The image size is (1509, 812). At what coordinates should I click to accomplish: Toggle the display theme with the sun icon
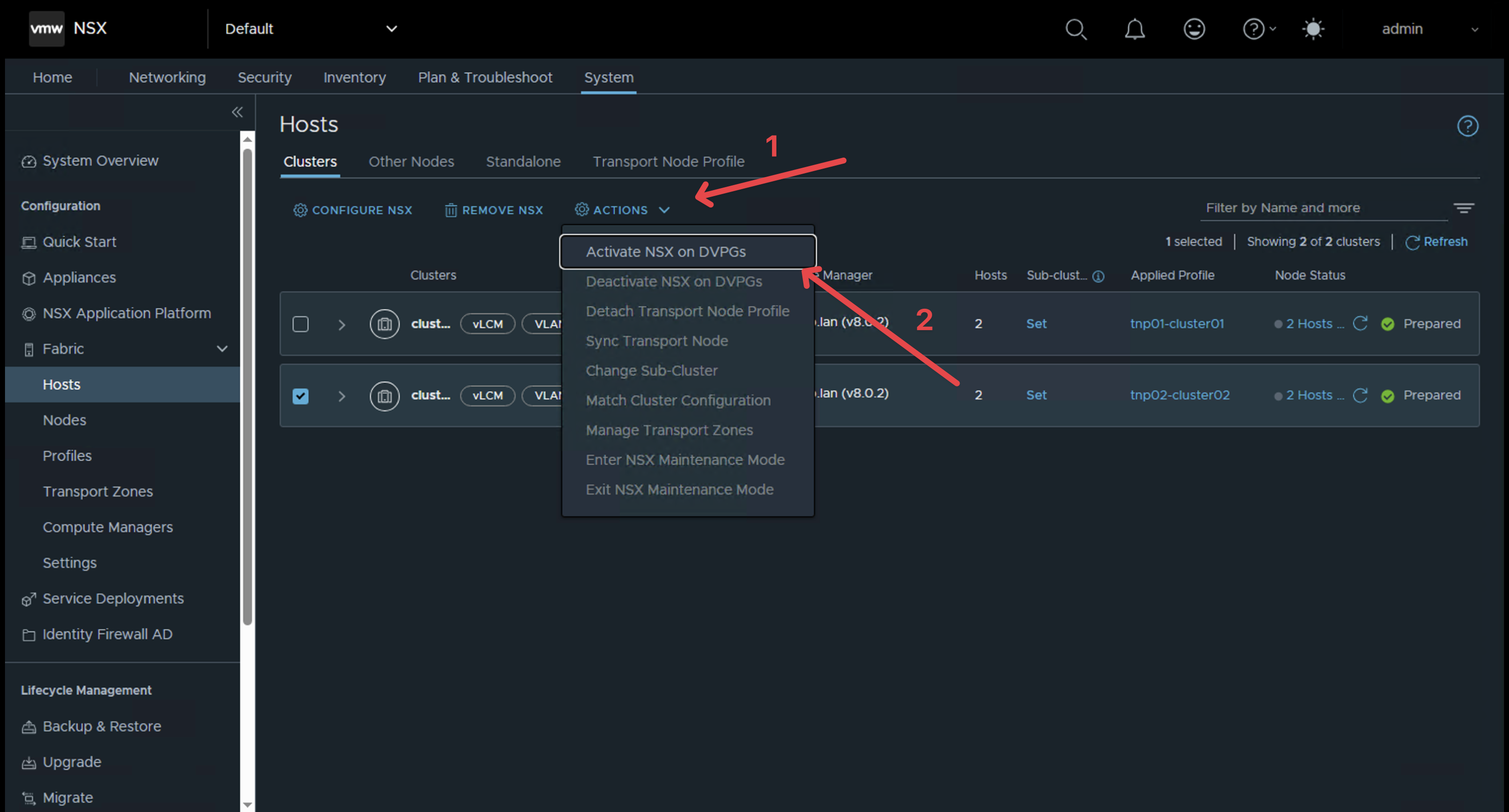(1313, 29)
